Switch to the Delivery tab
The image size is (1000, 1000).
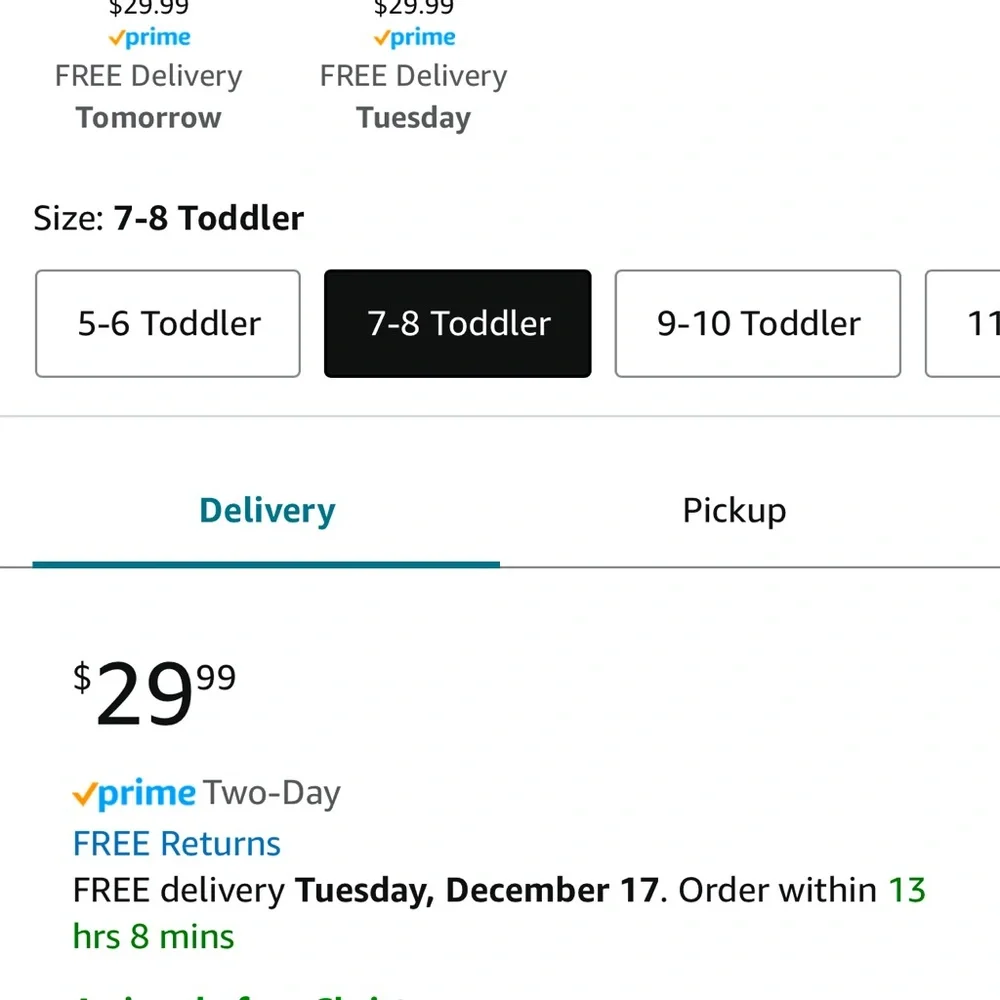point(267,511)
